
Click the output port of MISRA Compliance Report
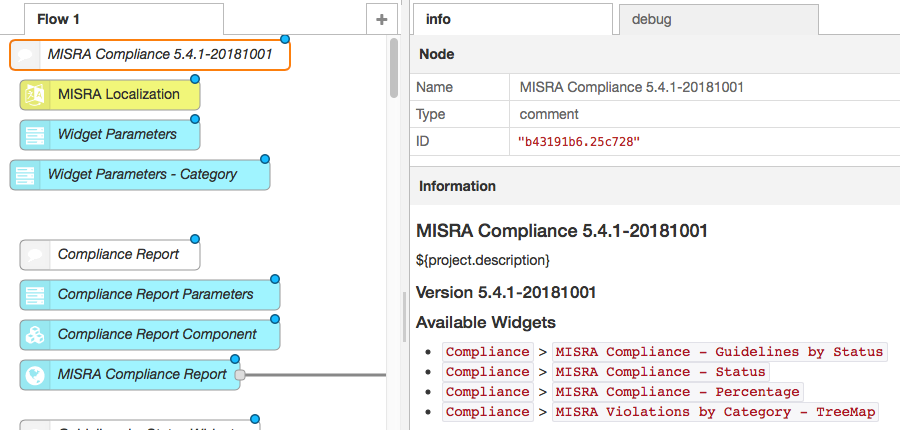(240, 375)
